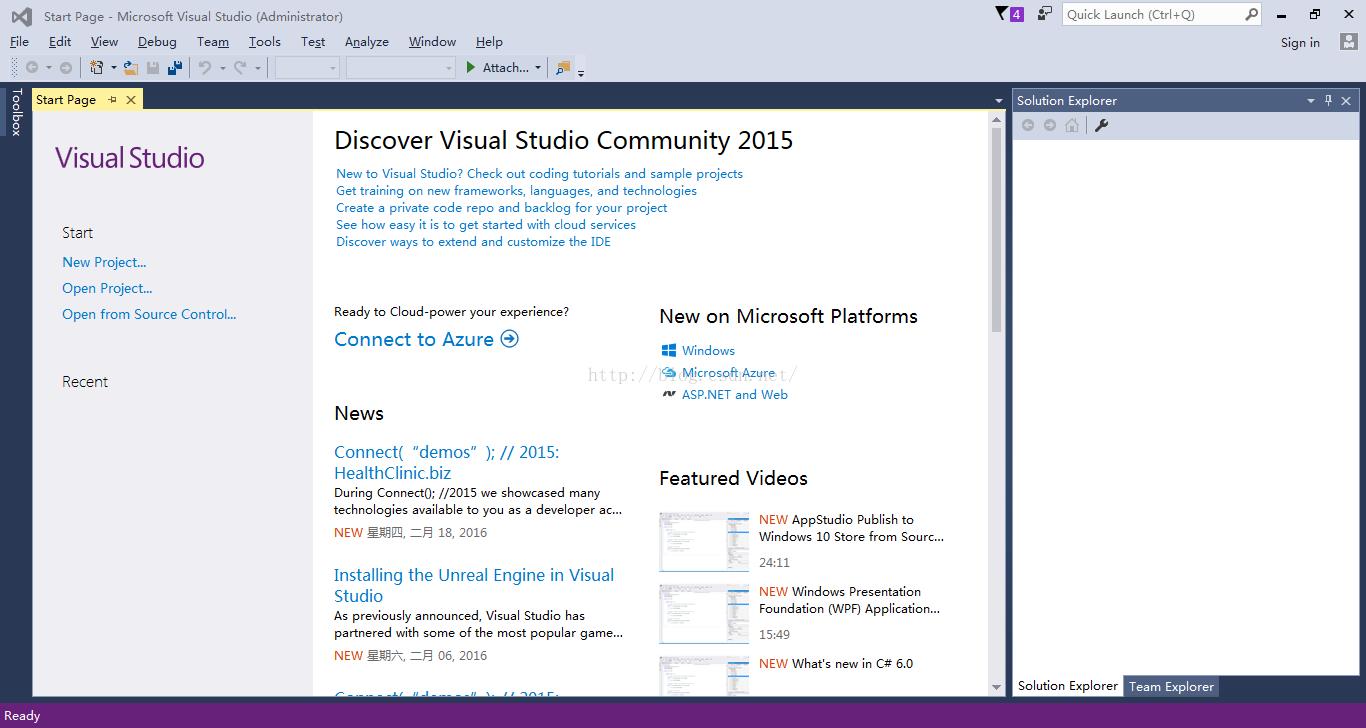Open the AppStudio Publish video thumbnail
The width and height of the screenshot is (1366, 728).
click(x=704, y=542)
